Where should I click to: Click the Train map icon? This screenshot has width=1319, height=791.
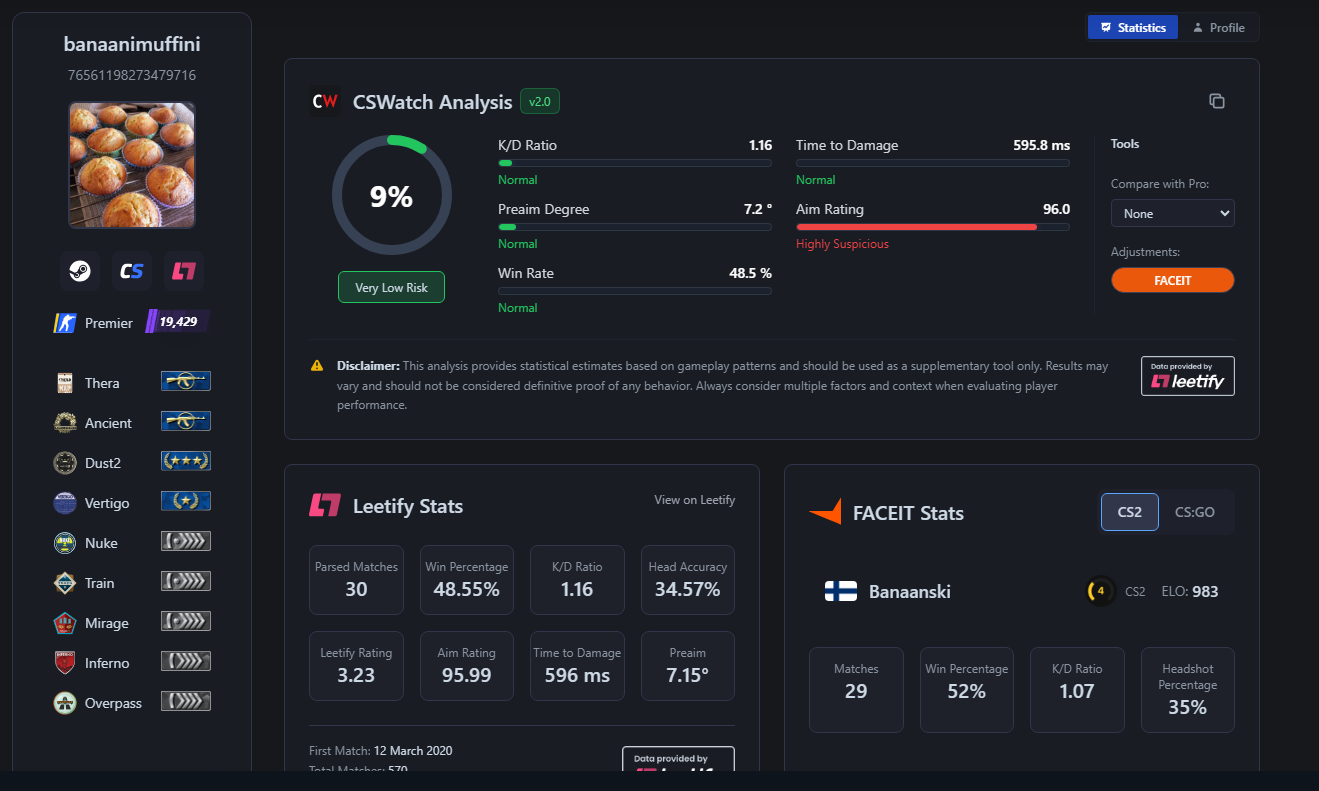(65, 583)
